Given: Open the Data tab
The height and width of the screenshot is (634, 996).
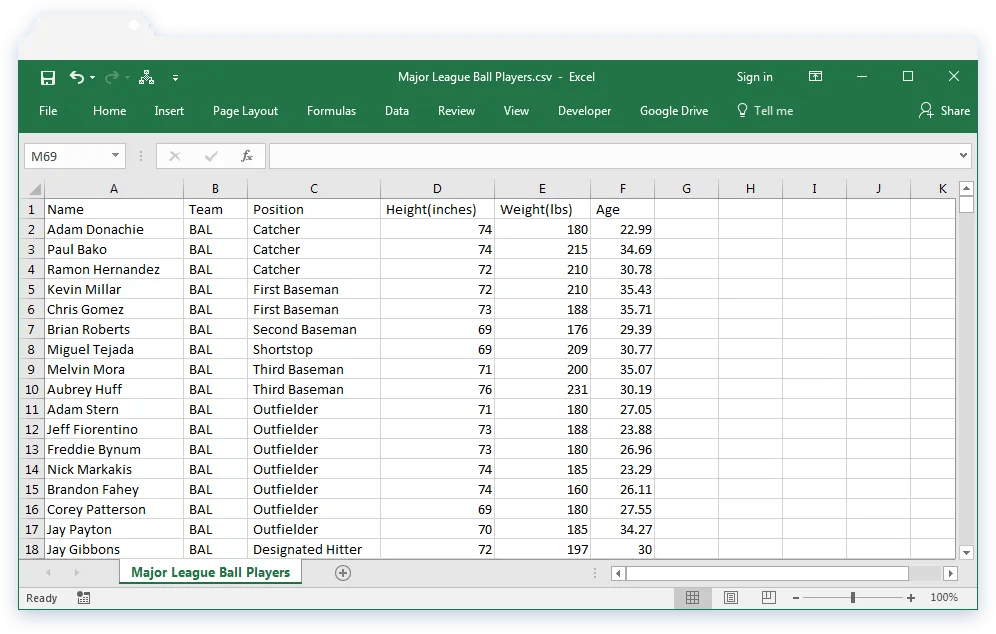Looking at the screenshot, I should coord(397,111).
